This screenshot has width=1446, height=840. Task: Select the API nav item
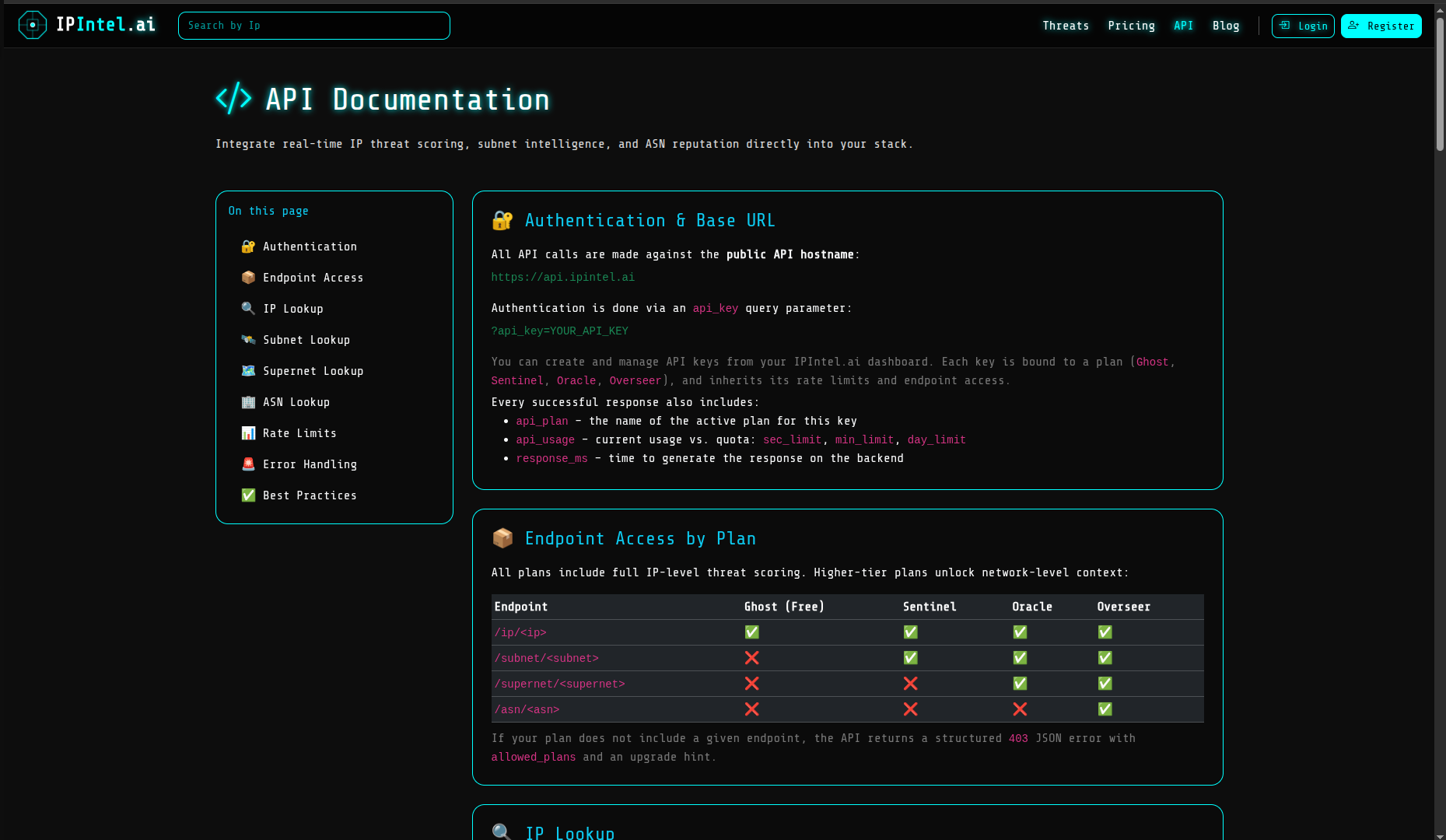click(1183, 26)
